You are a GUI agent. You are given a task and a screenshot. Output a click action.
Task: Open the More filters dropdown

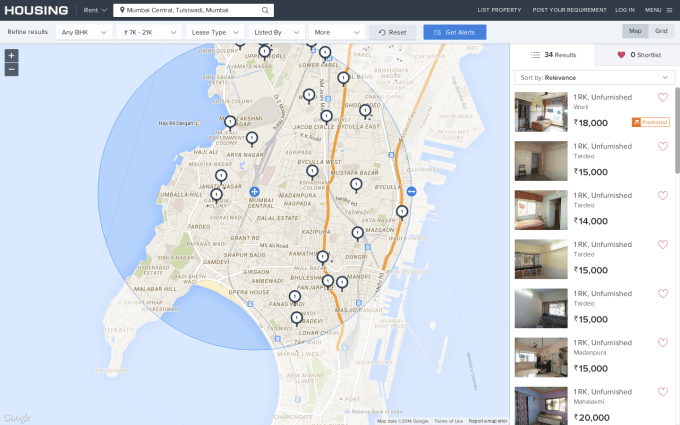[x=337, y=33]
